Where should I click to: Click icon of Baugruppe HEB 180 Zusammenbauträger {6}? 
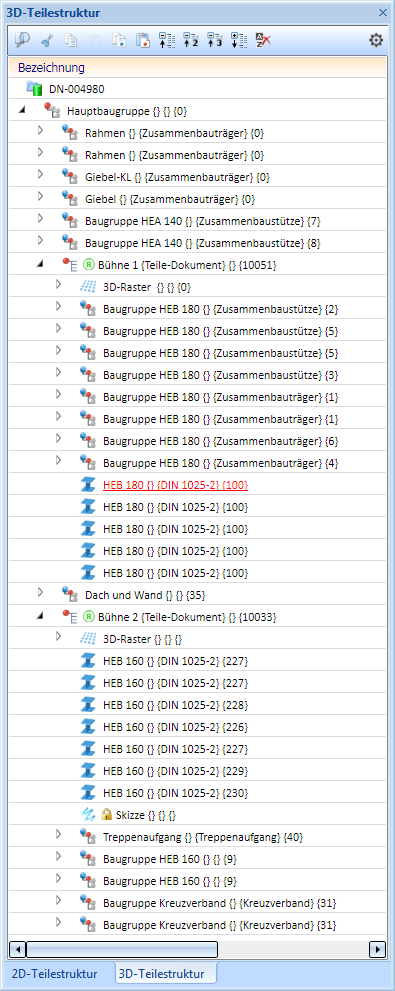pos(87,441)
